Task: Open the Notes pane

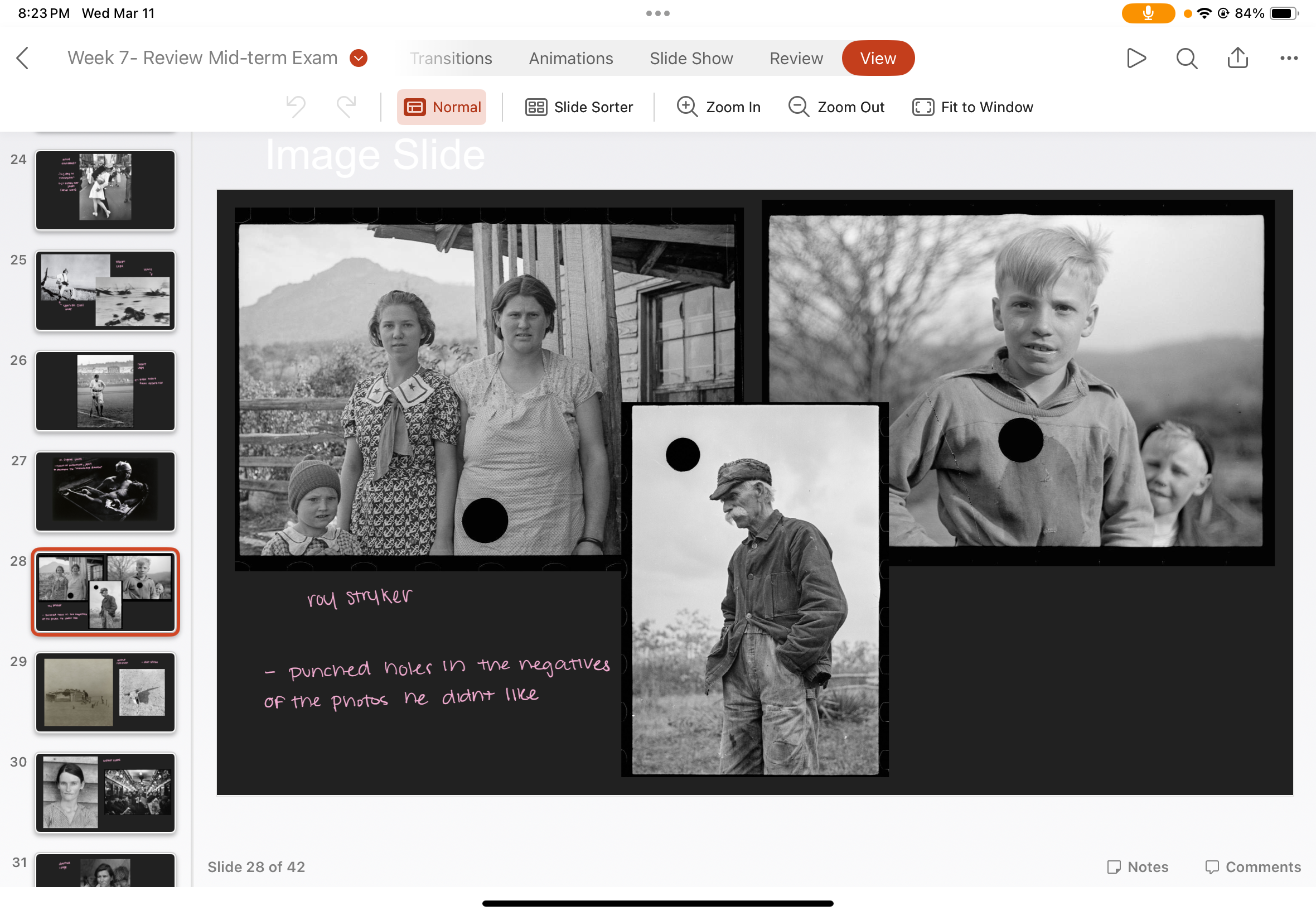Action: pos(1137,867)
